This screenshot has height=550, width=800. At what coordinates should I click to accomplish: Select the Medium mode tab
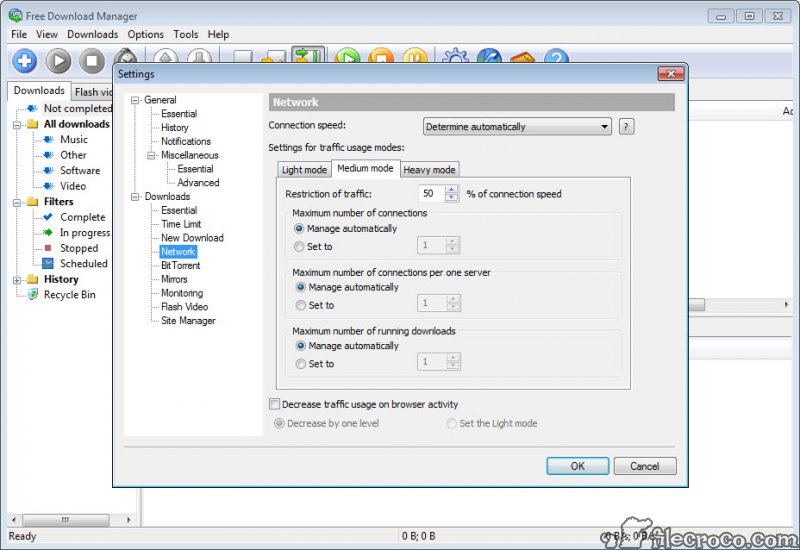click(365, 168)
